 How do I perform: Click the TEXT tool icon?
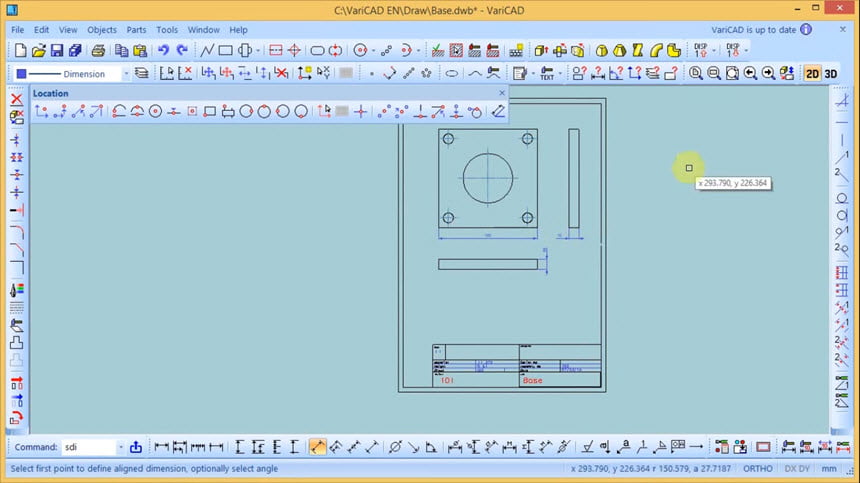547,73
